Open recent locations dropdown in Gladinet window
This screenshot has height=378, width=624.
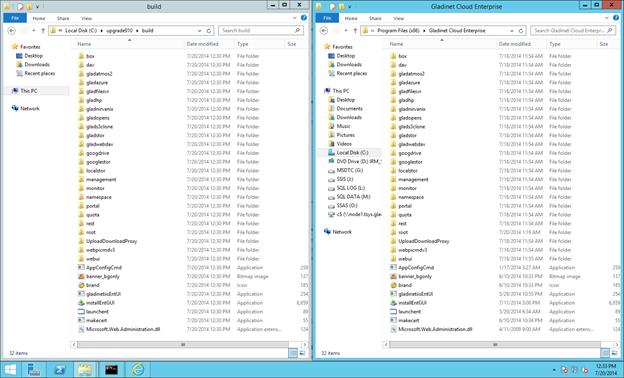[346, 31]
